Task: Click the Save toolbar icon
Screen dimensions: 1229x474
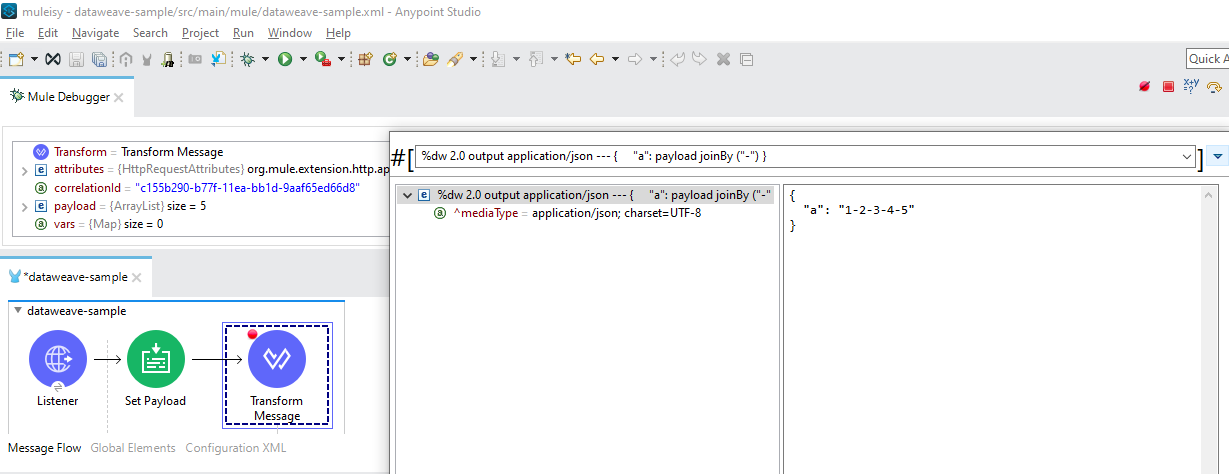Action: click(76, 60)
